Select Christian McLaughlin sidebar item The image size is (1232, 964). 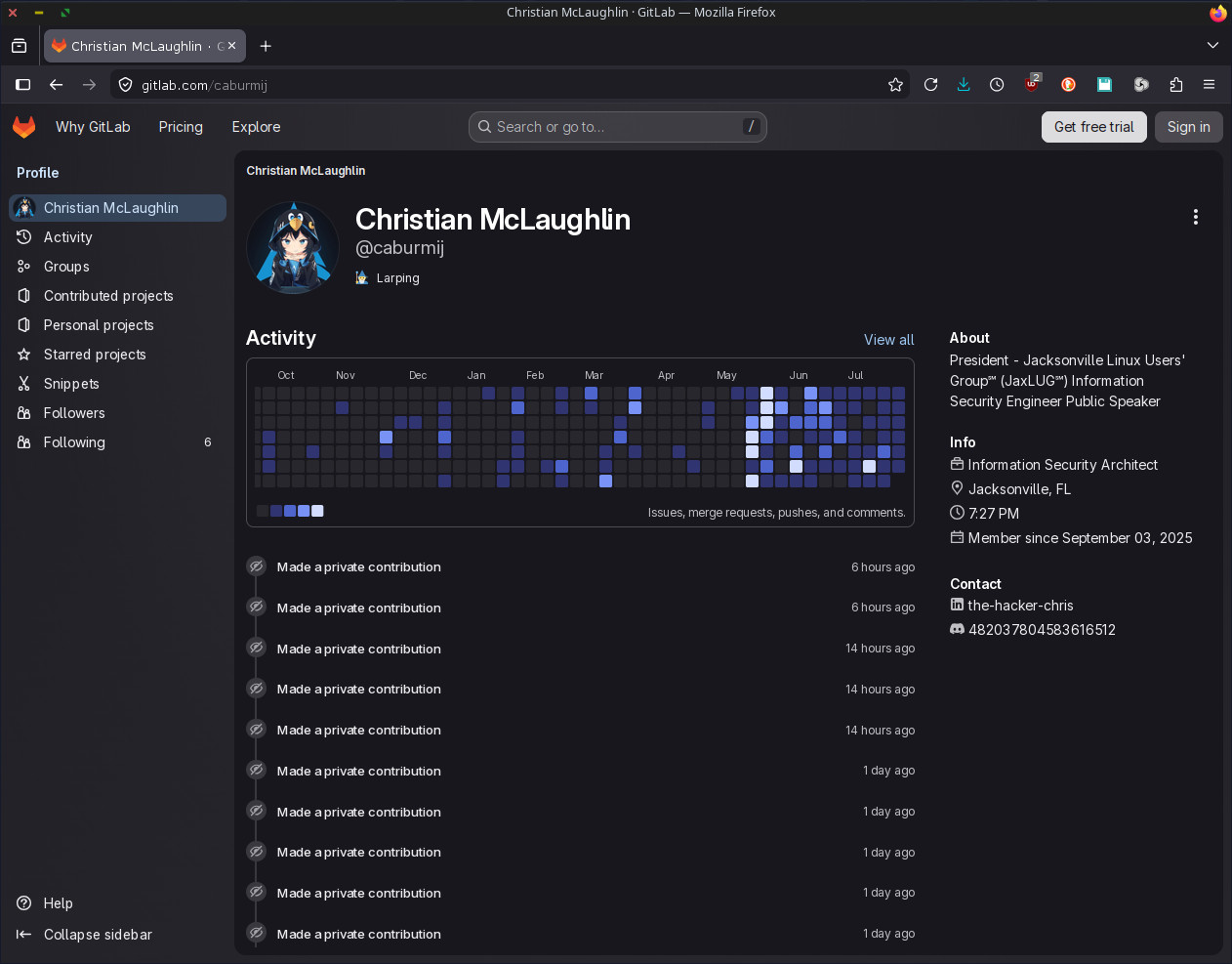tap(117, 208)
